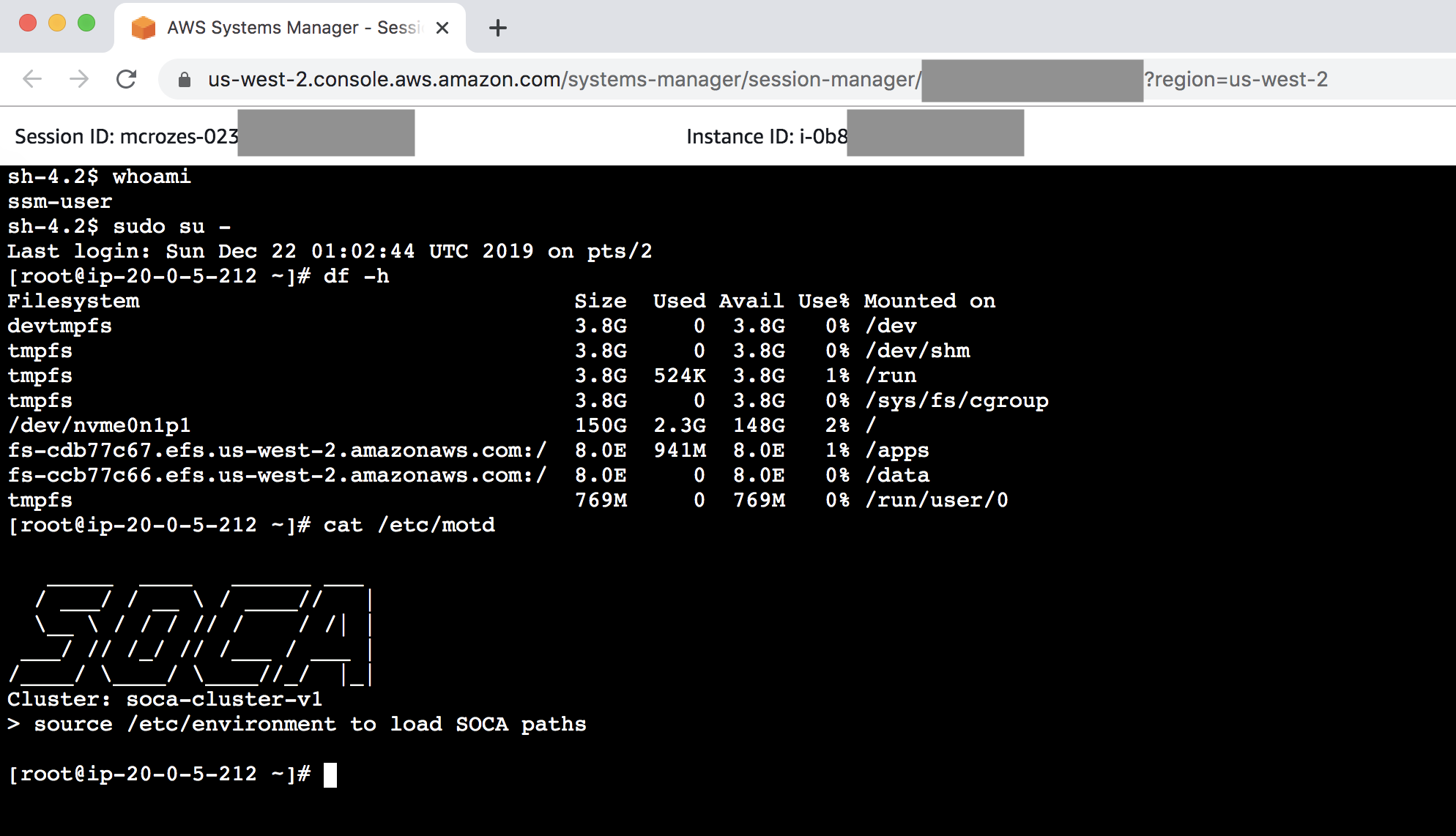Click the green macOS fullscreen button
1456x836 pixels.
point(86,23)
